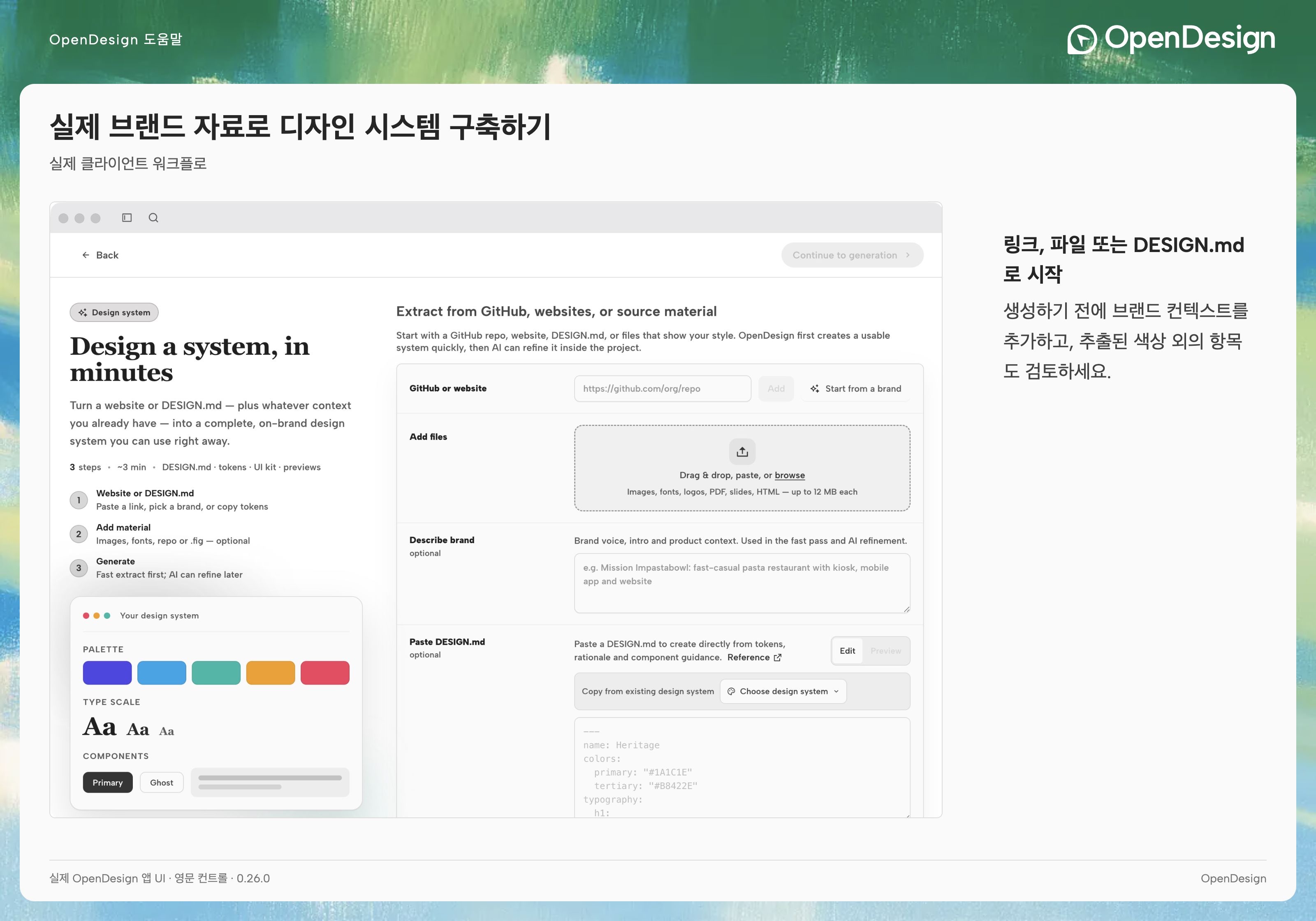Click placeholder bar in components preview
This screenshot has width=1316, height=921.
(x=270, y=782)
